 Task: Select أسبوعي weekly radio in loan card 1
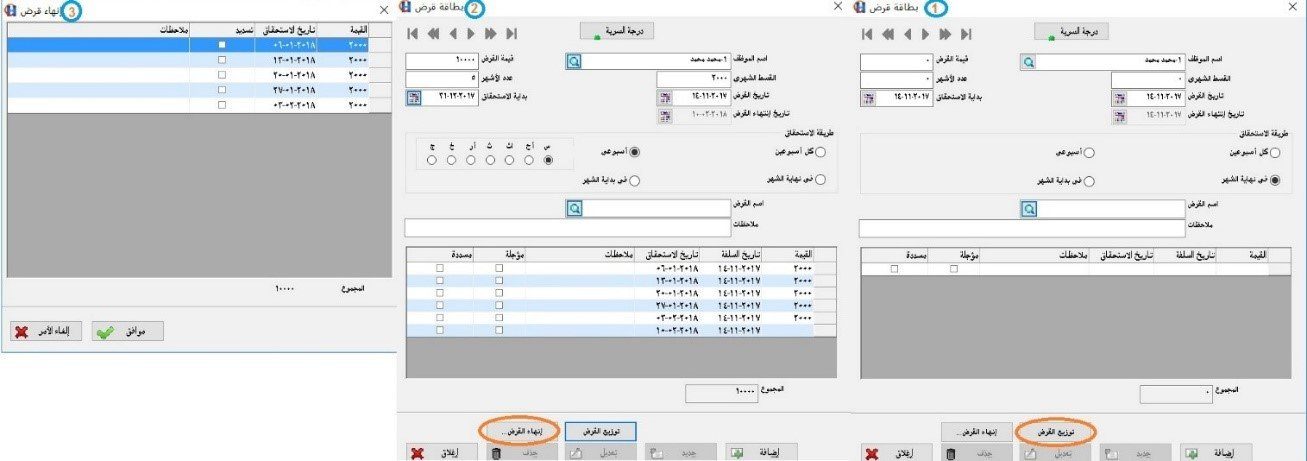(x=1089, y=153)
